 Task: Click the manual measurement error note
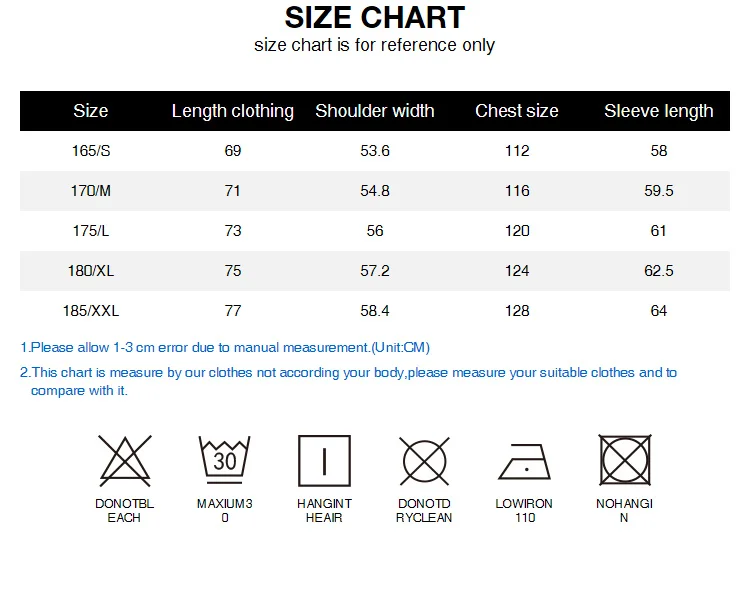click(x=225, y=347)
